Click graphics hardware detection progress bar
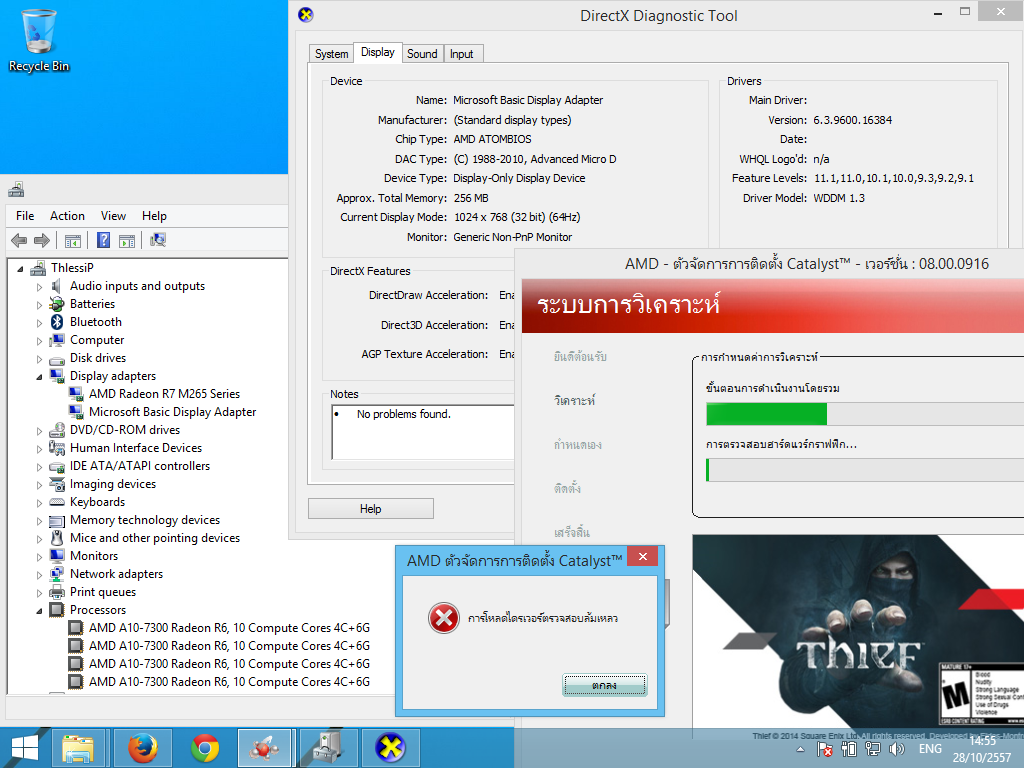The height and width of the screenshot is (768, 1024). [865, 470]
